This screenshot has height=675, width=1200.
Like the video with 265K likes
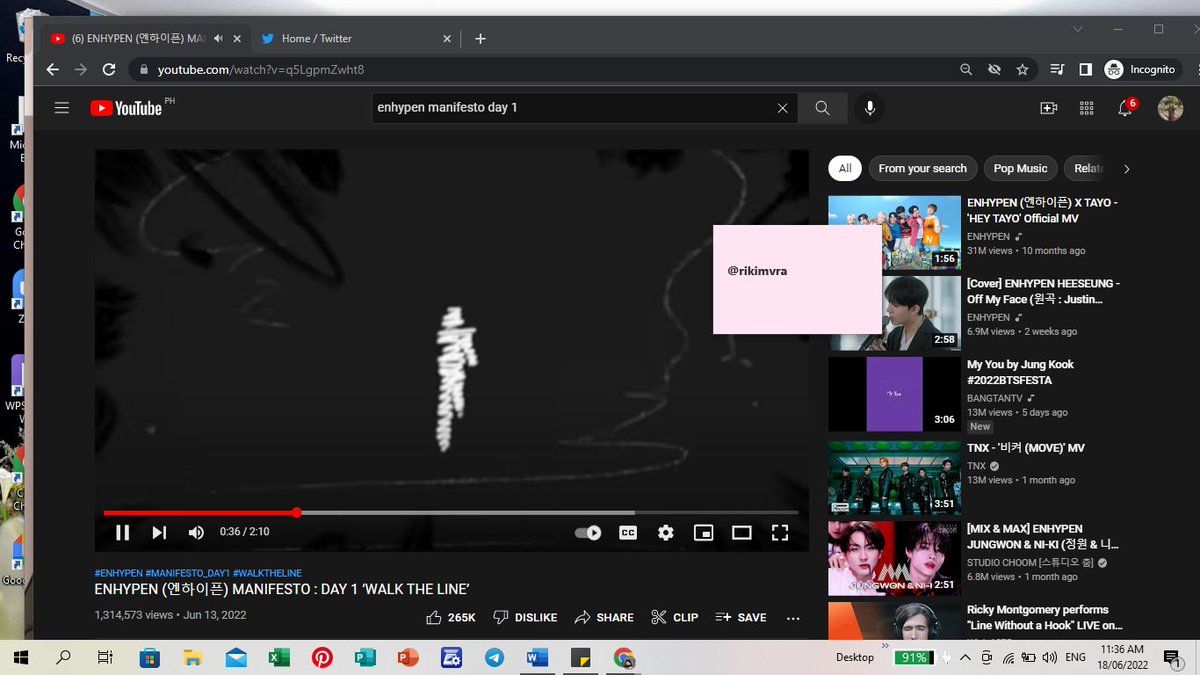pos(450,618)
